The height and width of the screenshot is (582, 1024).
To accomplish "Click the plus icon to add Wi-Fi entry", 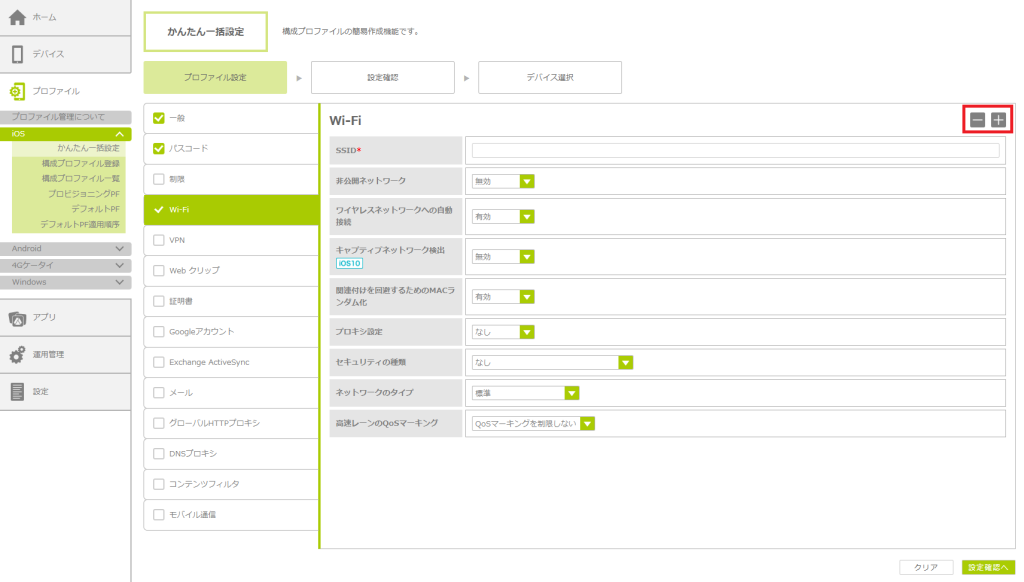I will pyautogui.click(x=998, y=119).
